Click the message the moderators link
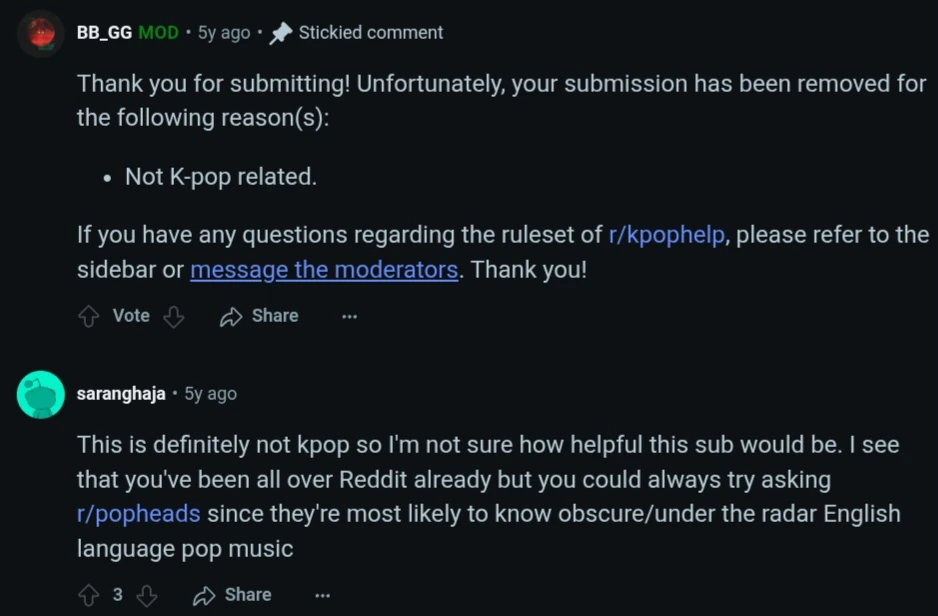Image resolution: width=938 pixels, height=616 pixels. (x=324, y=270)
